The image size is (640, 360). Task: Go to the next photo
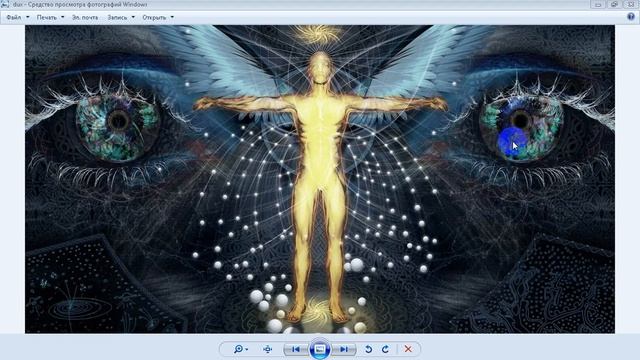[x=344, y=349]
